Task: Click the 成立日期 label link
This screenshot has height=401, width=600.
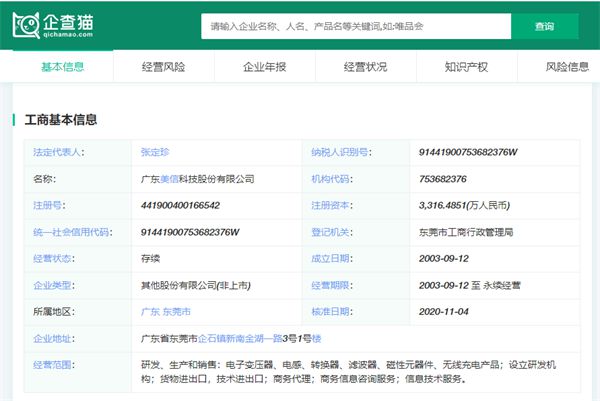Action: click(x=330, y=258)
